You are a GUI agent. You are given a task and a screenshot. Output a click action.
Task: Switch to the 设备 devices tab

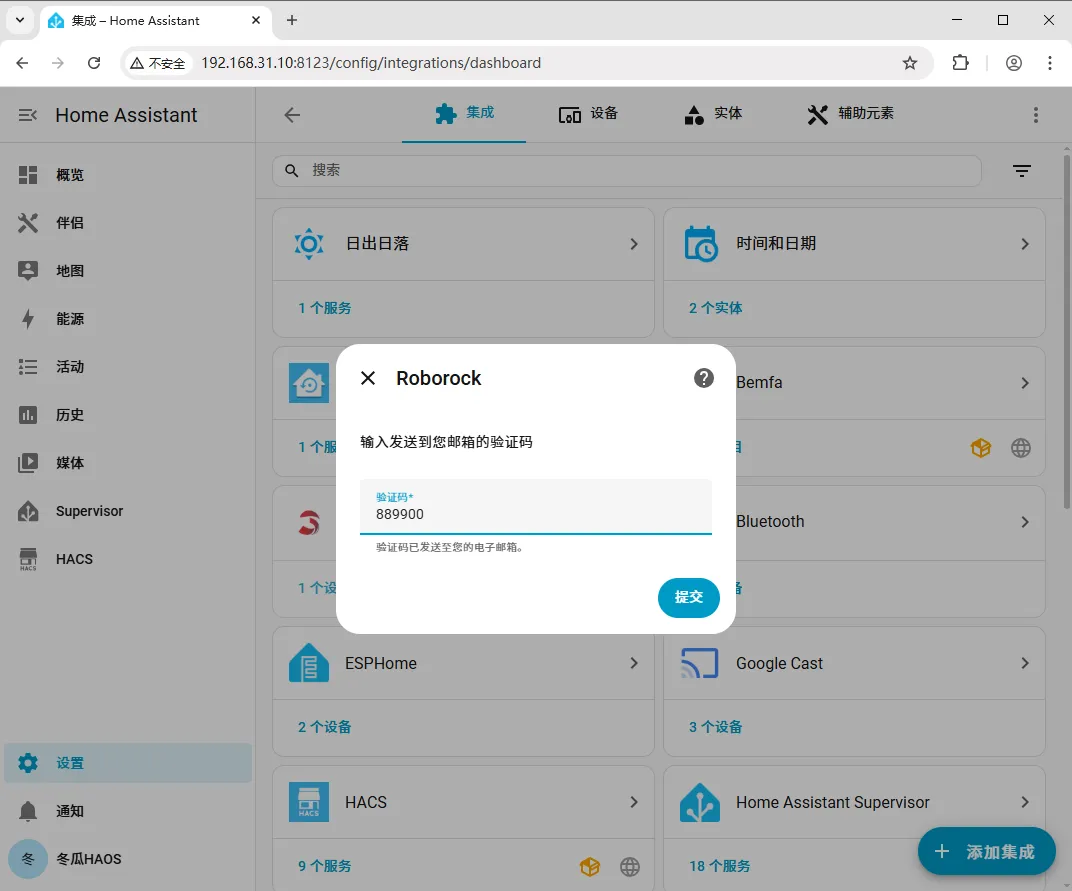point(588,114)
